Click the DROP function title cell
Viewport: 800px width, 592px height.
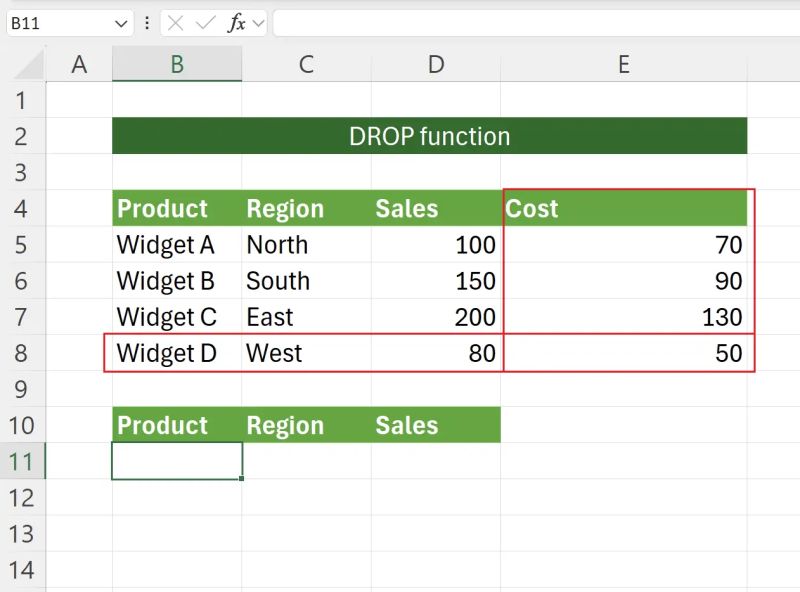[432, 136]
